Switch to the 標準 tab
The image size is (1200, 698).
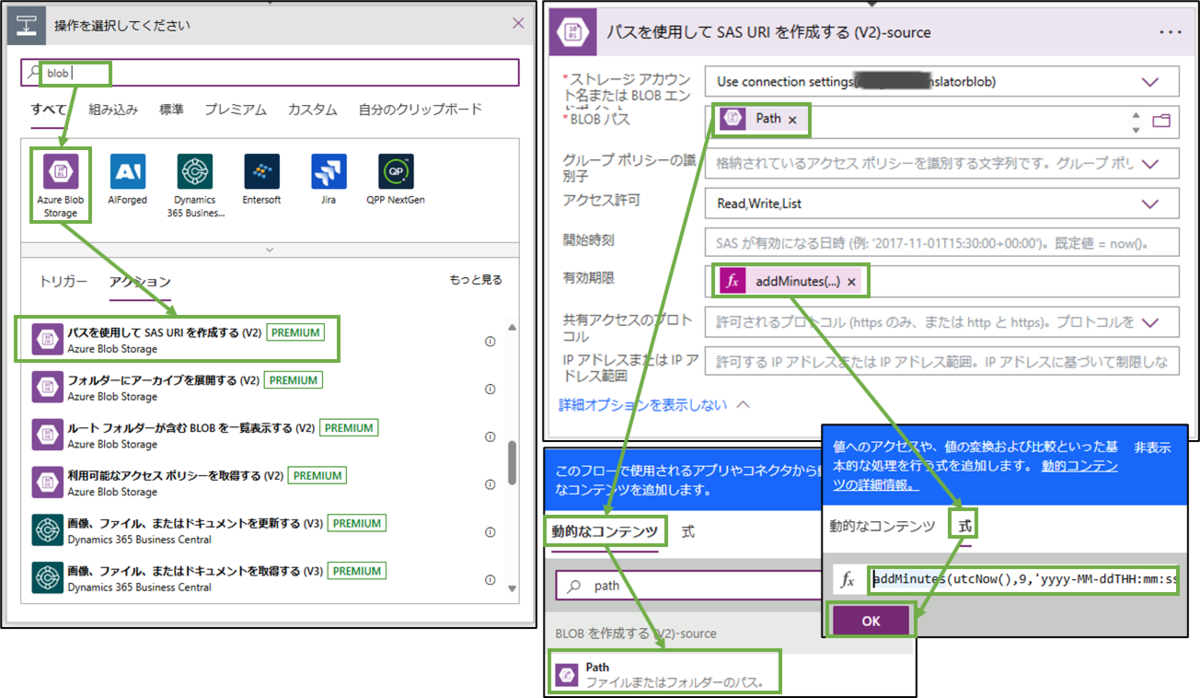click(171, 110)
